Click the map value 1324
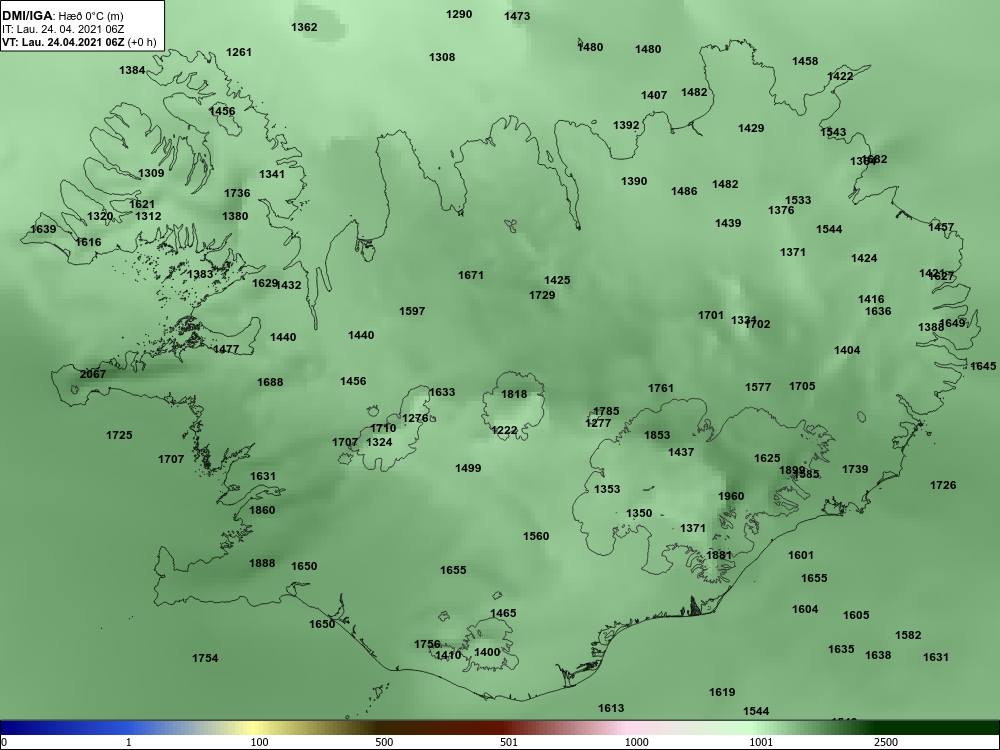The width and height of the screenshot is (1000, 750). coord(379,442)
